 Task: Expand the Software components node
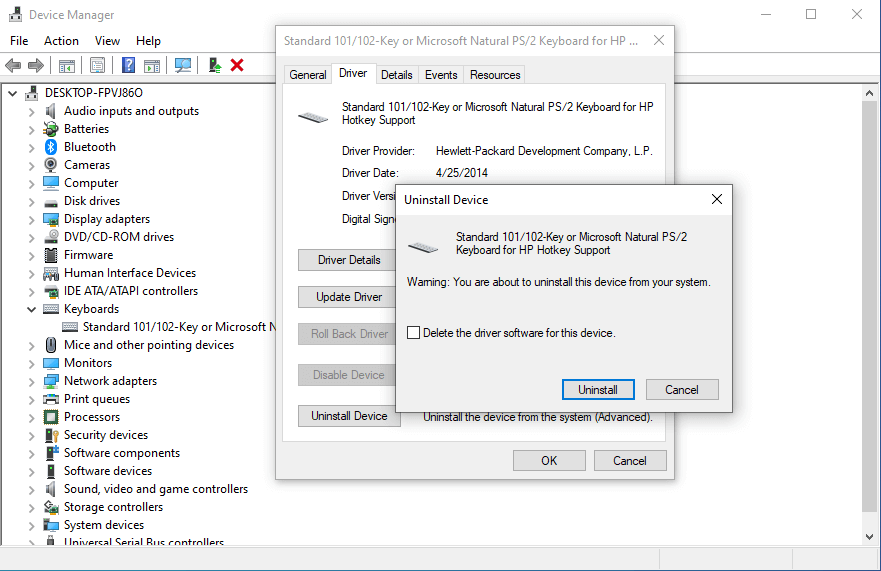tap(31, 454)
